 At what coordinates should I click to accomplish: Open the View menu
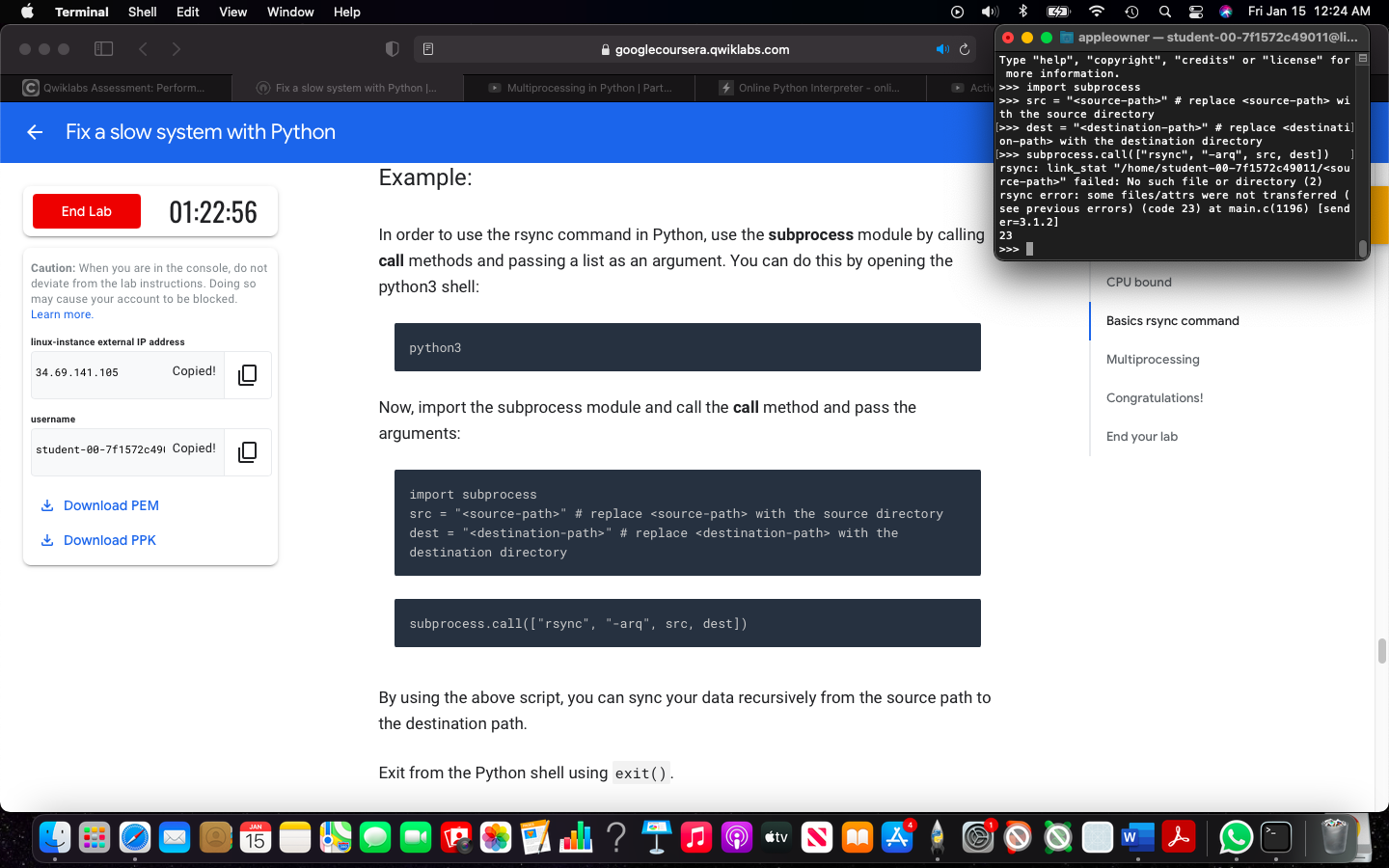pyautogui.click(x=233, y=12)
